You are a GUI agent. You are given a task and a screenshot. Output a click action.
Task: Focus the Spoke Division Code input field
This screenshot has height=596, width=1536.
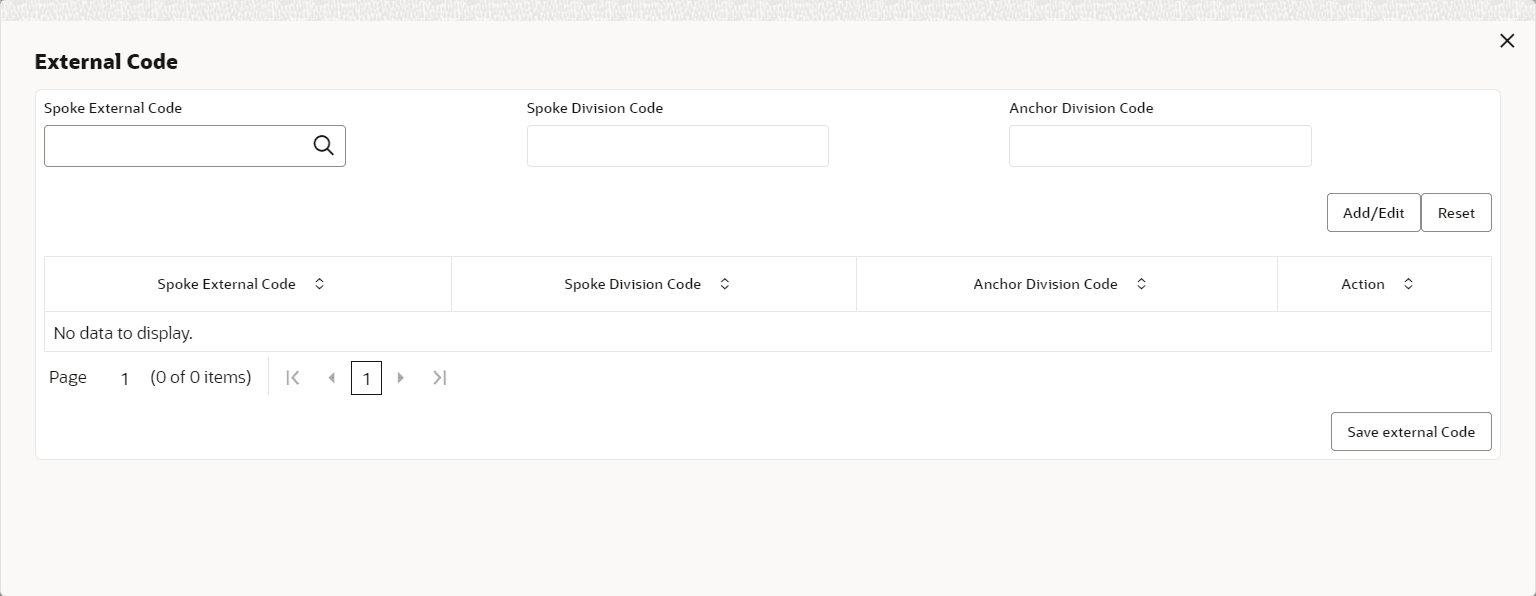click(x=677, y=146)
